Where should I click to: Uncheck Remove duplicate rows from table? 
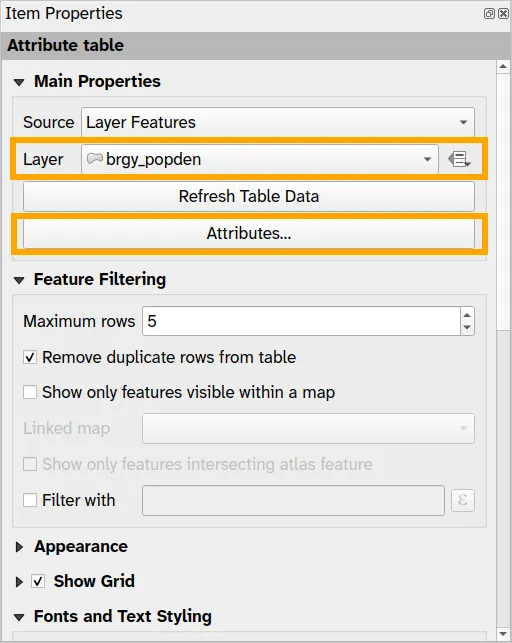(x=30, y=357)
